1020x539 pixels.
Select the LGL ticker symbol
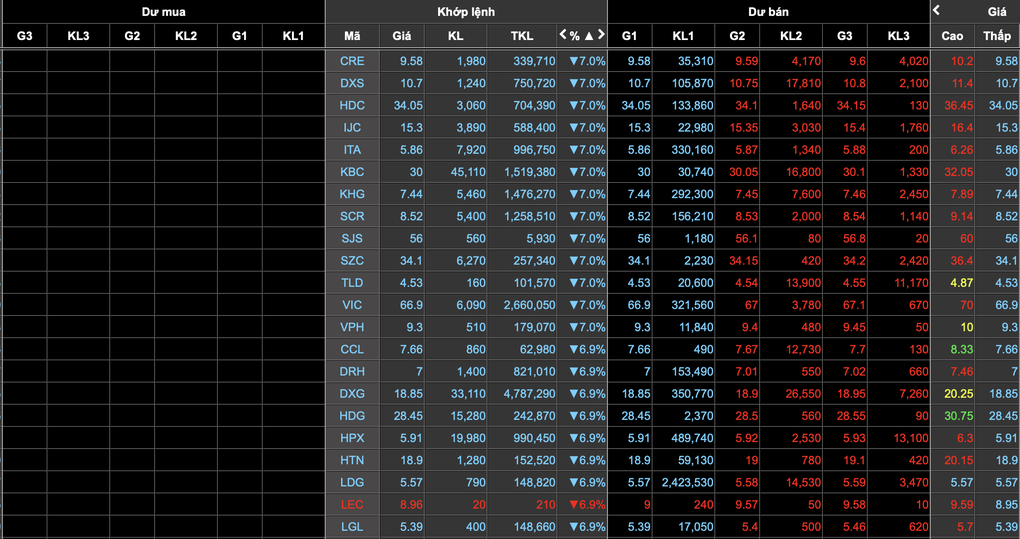[x=352, y=527]
